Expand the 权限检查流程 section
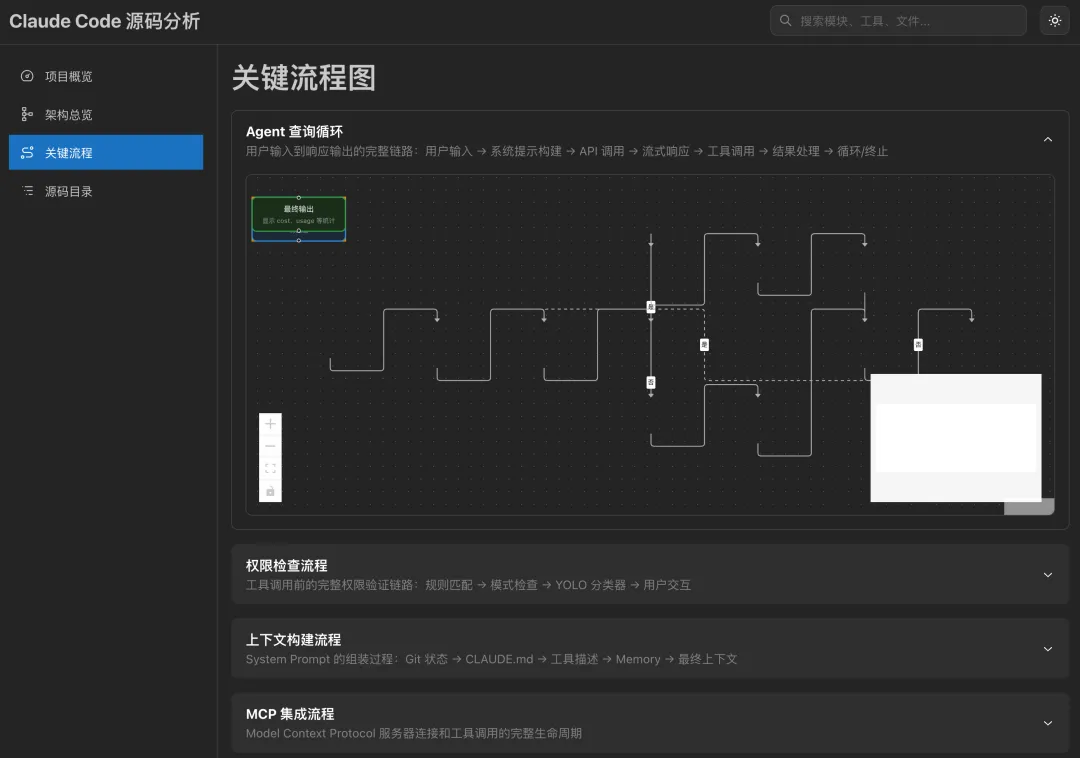The image size is (1080, 758). click(x=1047, y=574)
